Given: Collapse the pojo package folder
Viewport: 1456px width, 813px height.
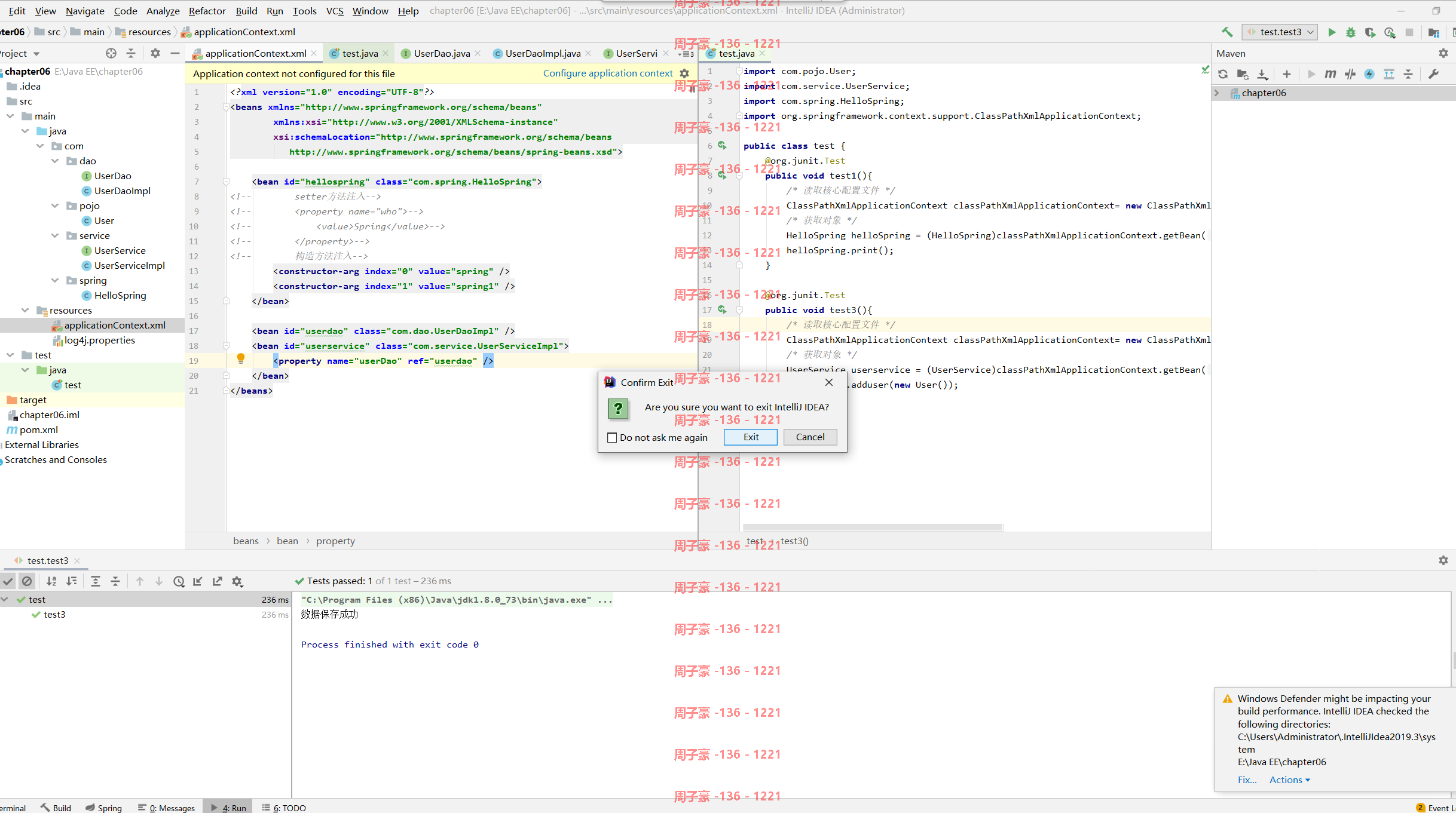Looking at the screenshot, I should click(55, 205).
